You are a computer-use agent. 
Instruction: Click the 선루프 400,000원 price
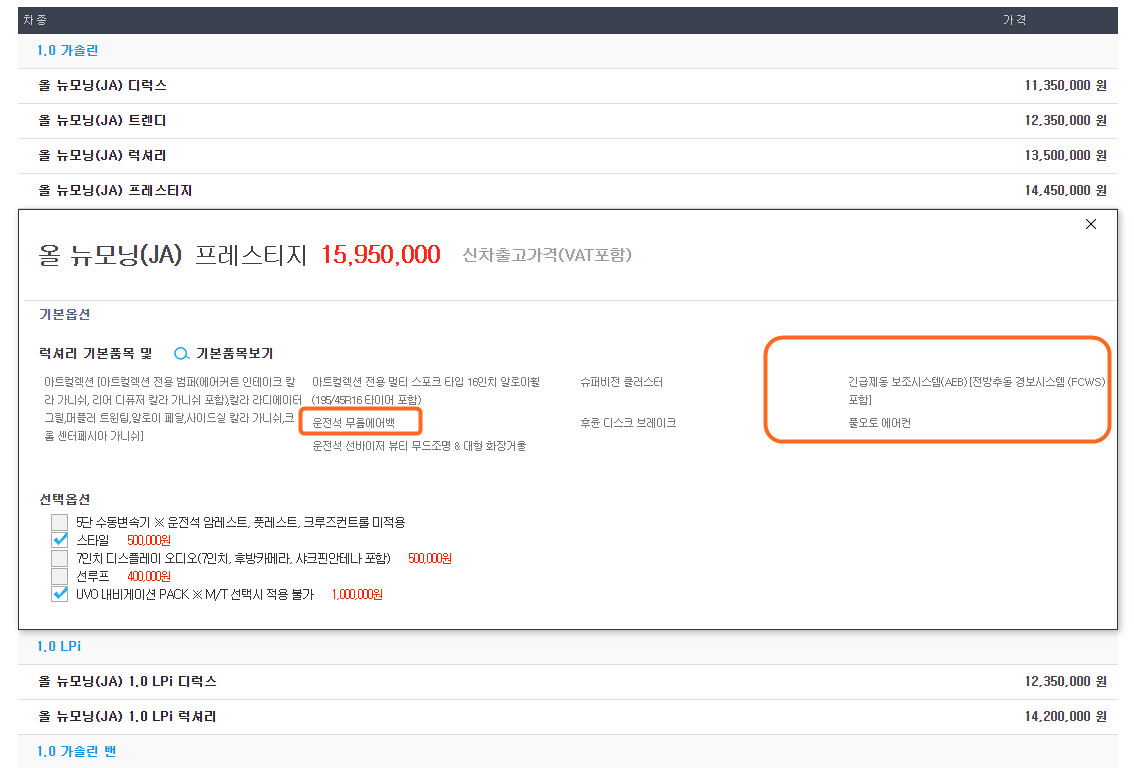(149, 576)
